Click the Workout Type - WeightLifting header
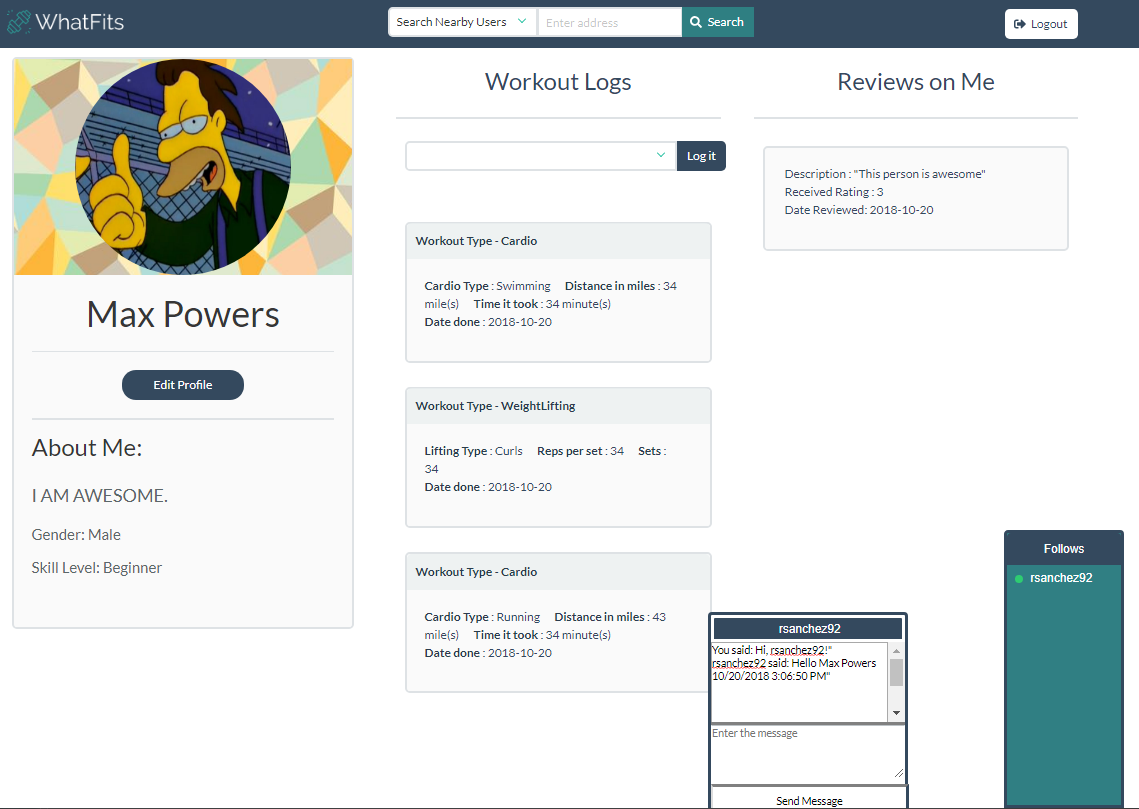The image size is (1139, 809). click(x=558, y=406)
